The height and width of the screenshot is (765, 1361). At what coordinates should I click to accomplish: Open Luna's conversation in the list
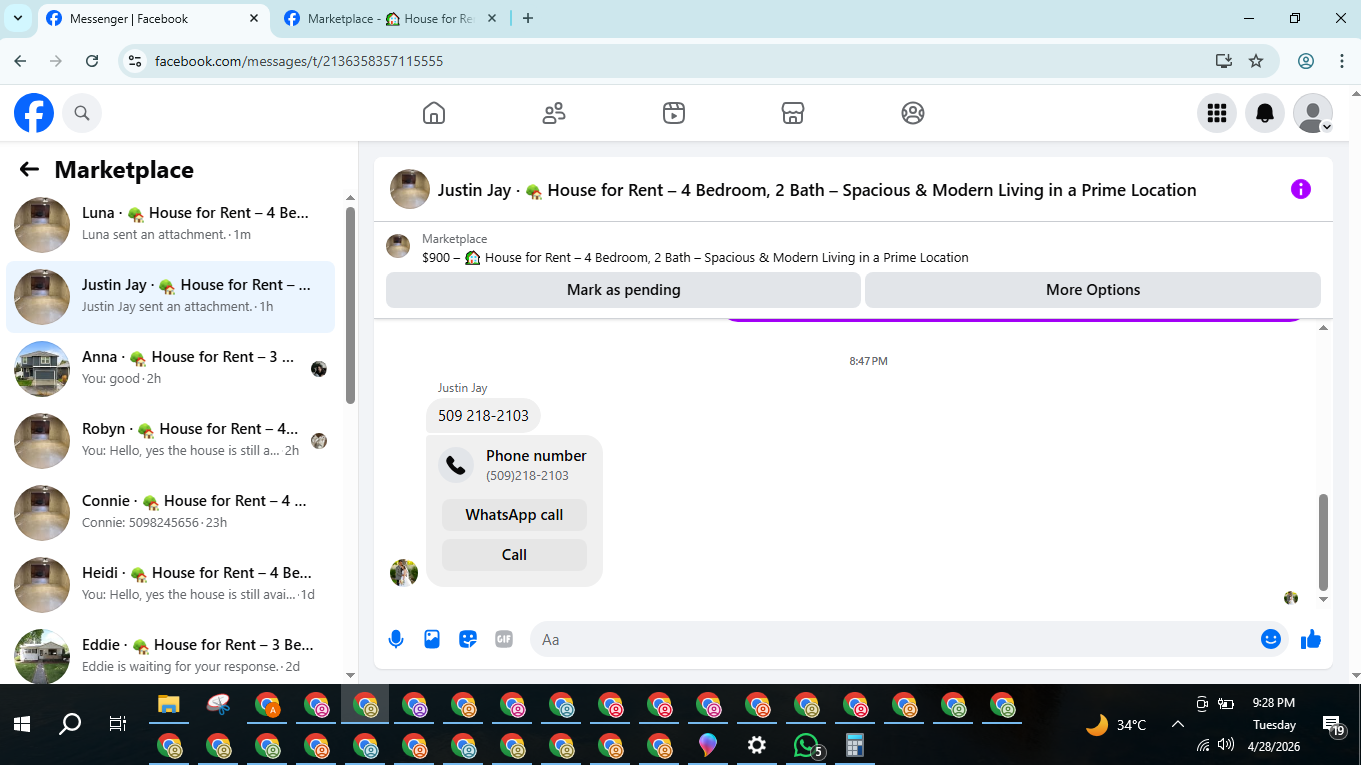pyautogui.click(x=171, y=225)
